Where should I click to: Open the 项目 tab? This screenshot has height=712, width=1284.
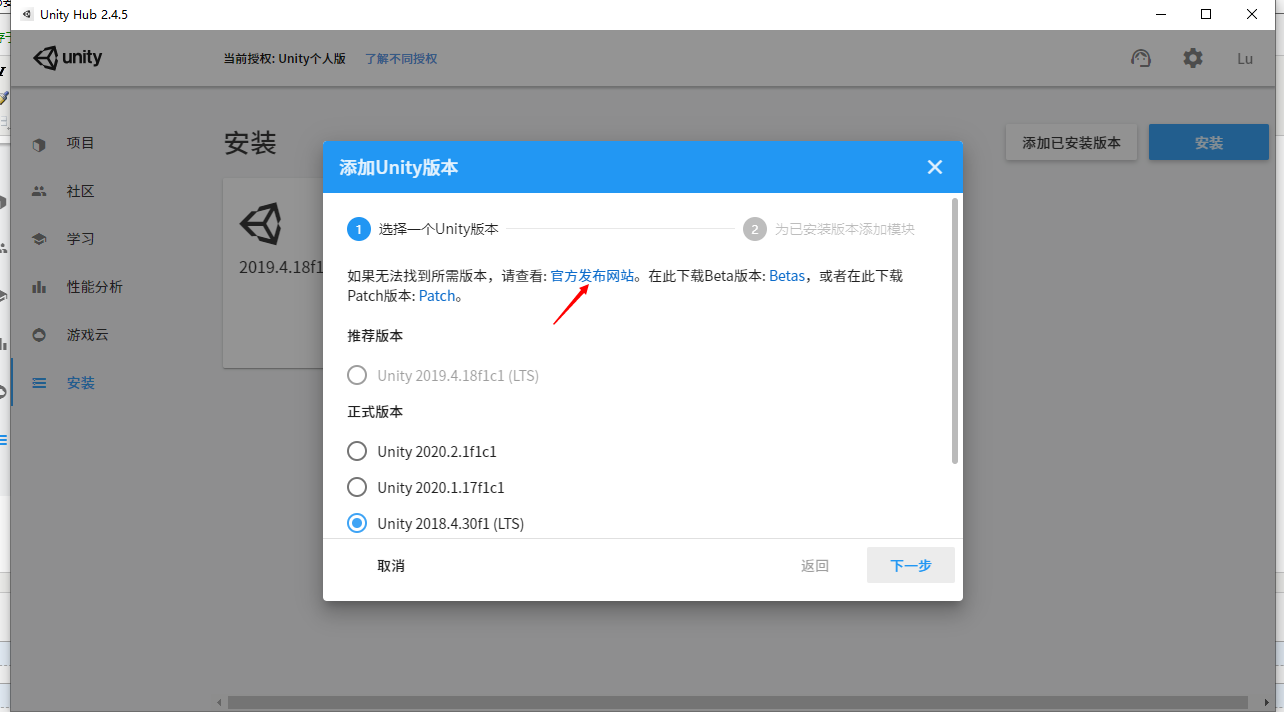[x=81, y=143]
